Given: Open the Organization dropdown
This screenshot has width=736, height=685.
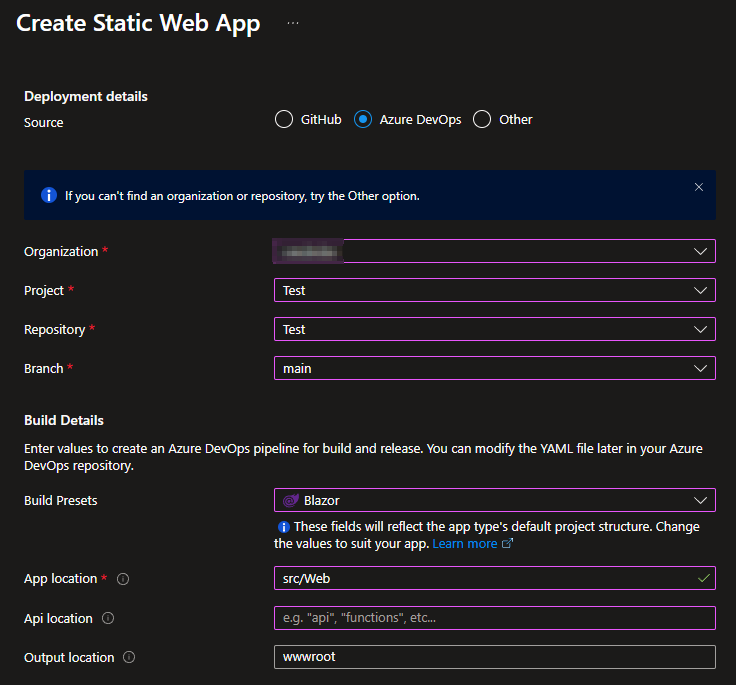Looking at the screenshot, I should coord(495,251).
